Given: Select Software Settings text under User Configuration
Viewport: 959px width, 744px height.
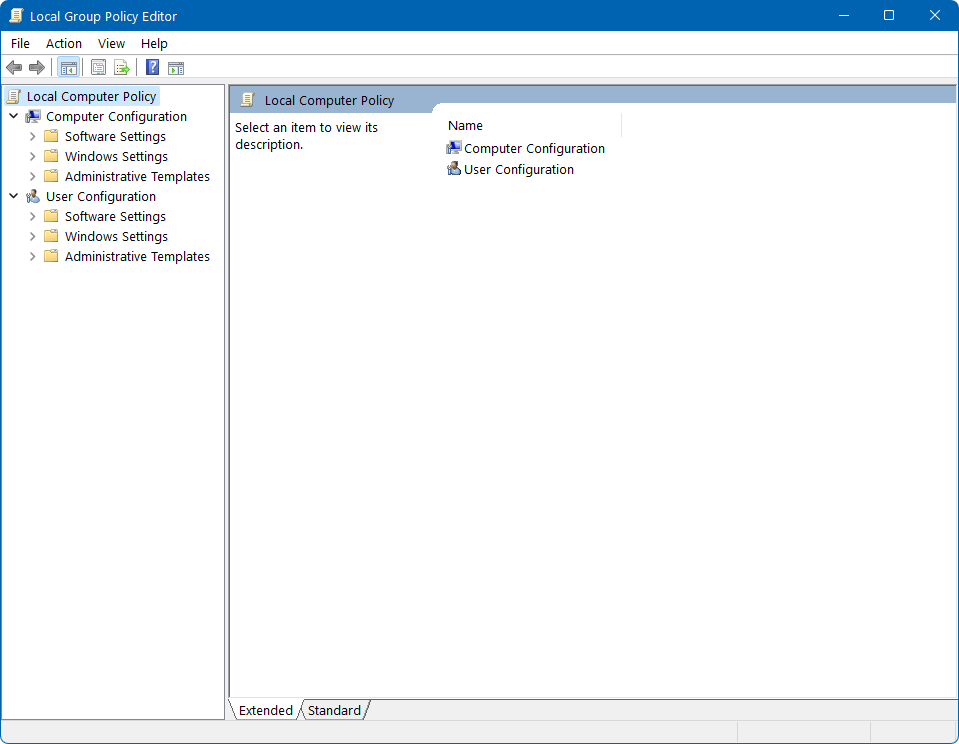Looking at the screenshot, I should tap(115, 217).
